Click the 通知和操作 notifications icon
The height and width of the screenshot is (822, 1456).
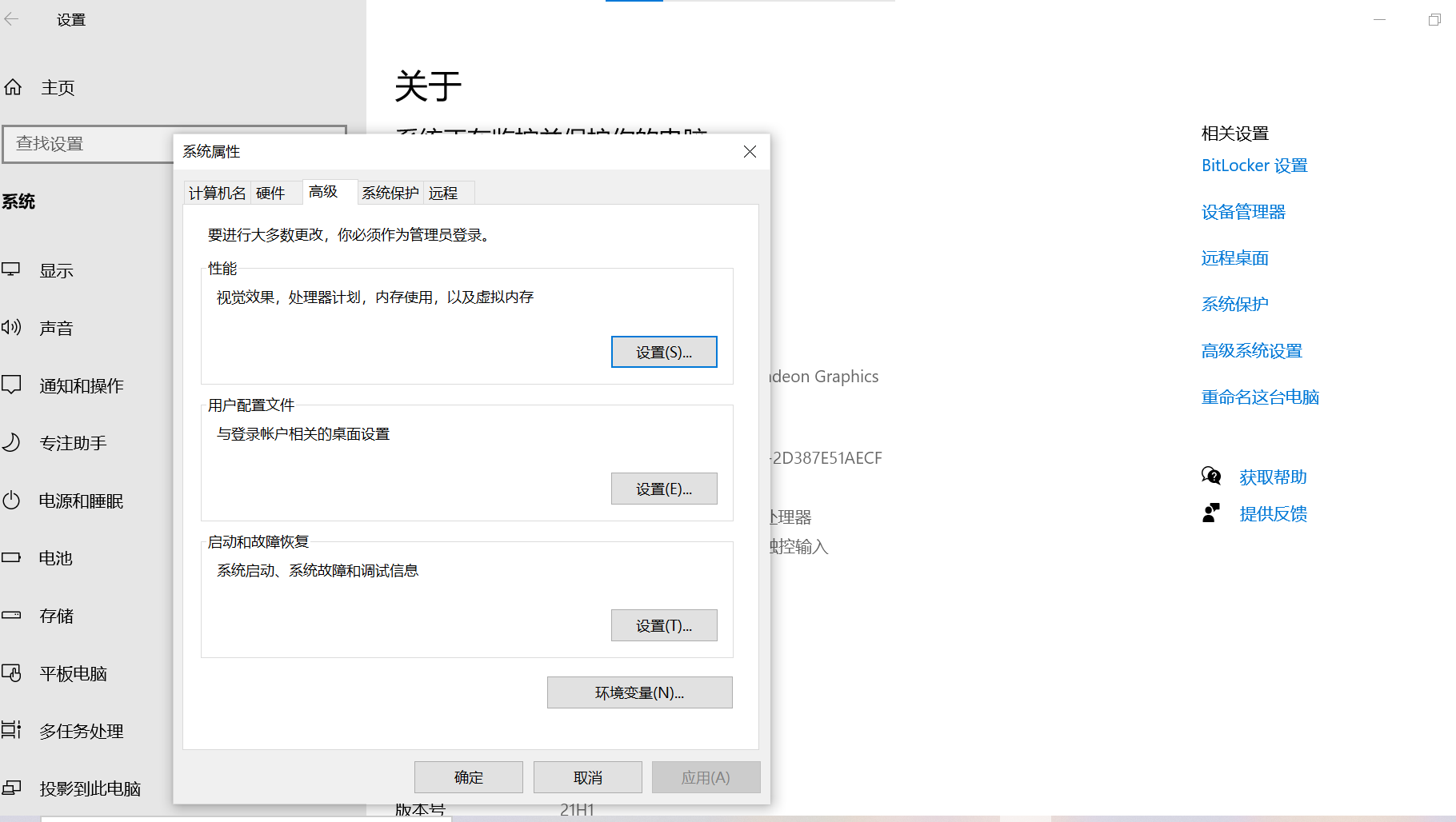point(13,385)
